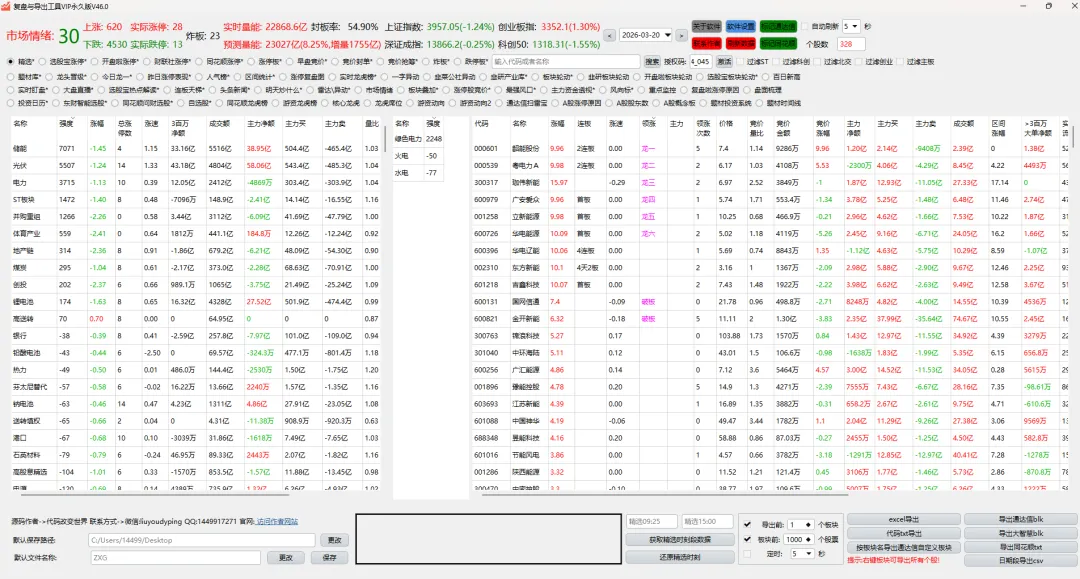Select the 竞价封单 radio option
The height and width of the screenshot is (579, 1080).
point(335,62)
